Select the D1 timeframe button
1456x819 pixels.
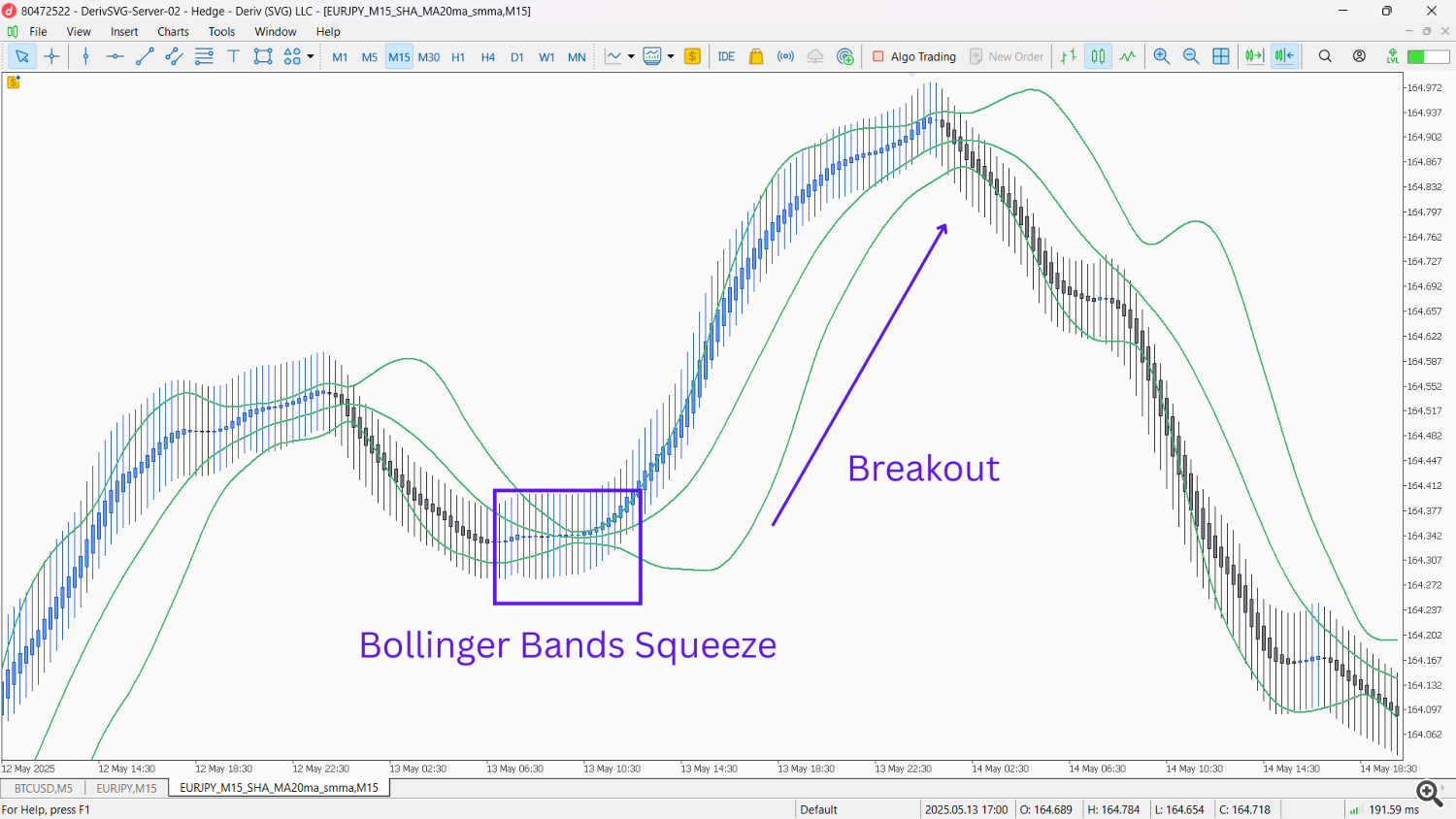517,57
